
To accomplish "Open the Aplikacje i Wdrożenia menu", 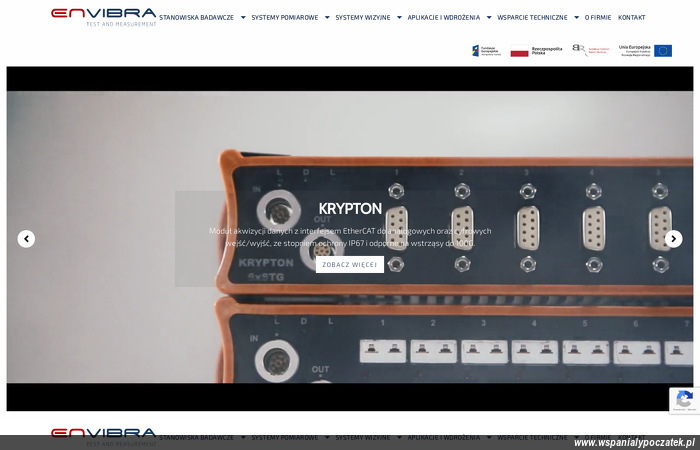I will pos(444,17).
